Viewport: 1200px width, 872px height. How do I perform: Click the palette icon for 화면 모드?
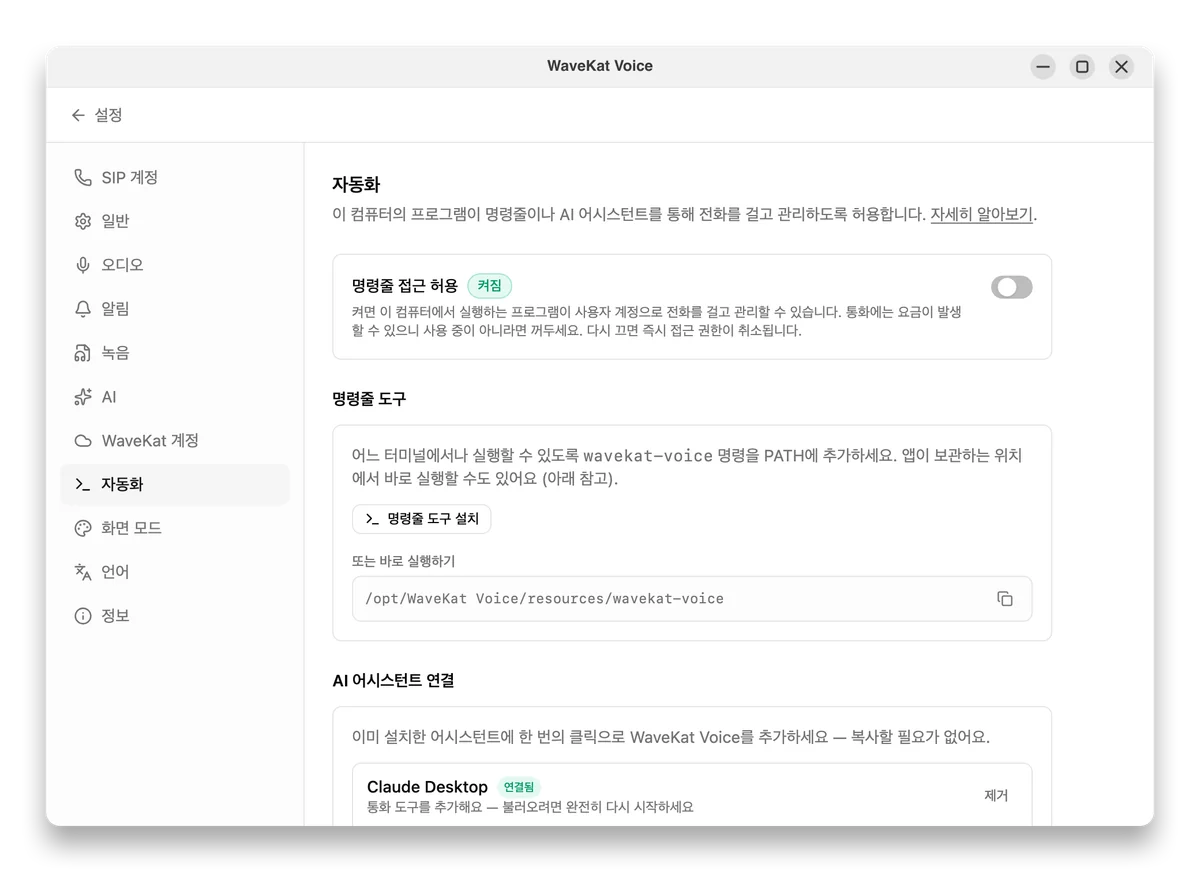click(x=83, y=528)
